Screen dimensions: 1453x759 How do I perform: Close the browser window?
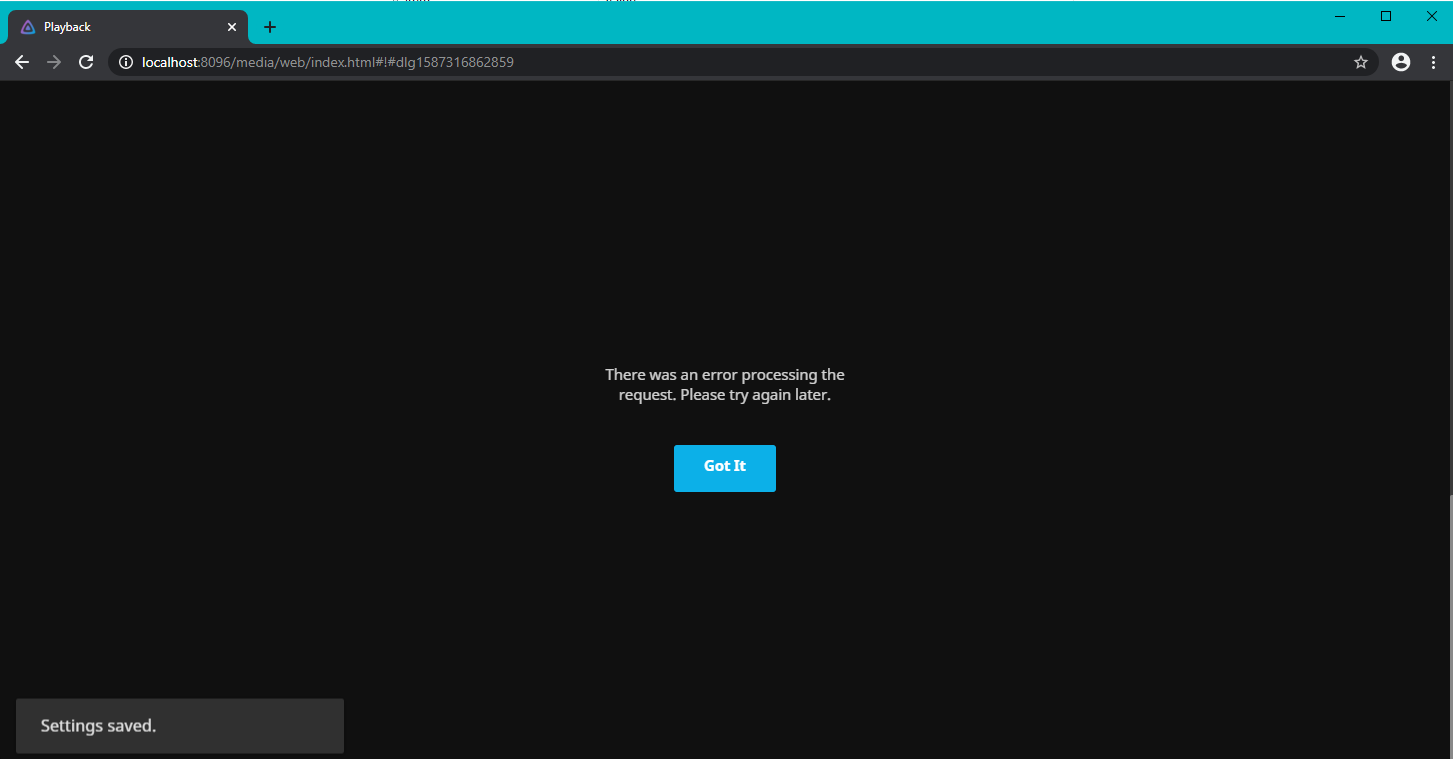(1431, 16)
